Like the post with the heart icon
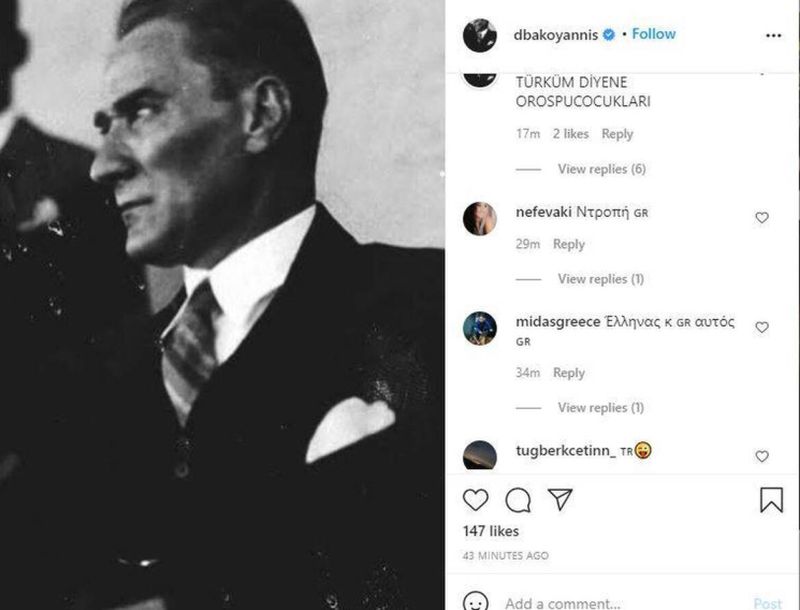 tap(476, 500)
